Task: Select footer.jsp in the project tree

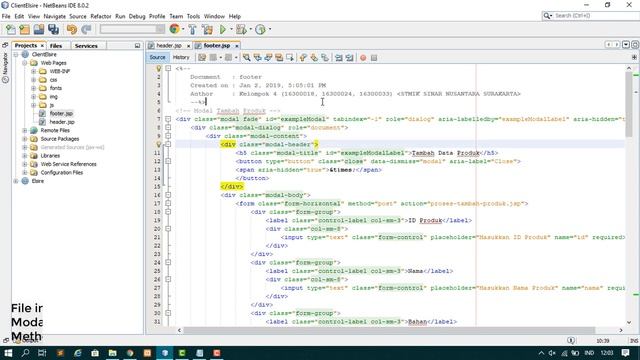Action: pyautogui.click(x=61, y=113)
